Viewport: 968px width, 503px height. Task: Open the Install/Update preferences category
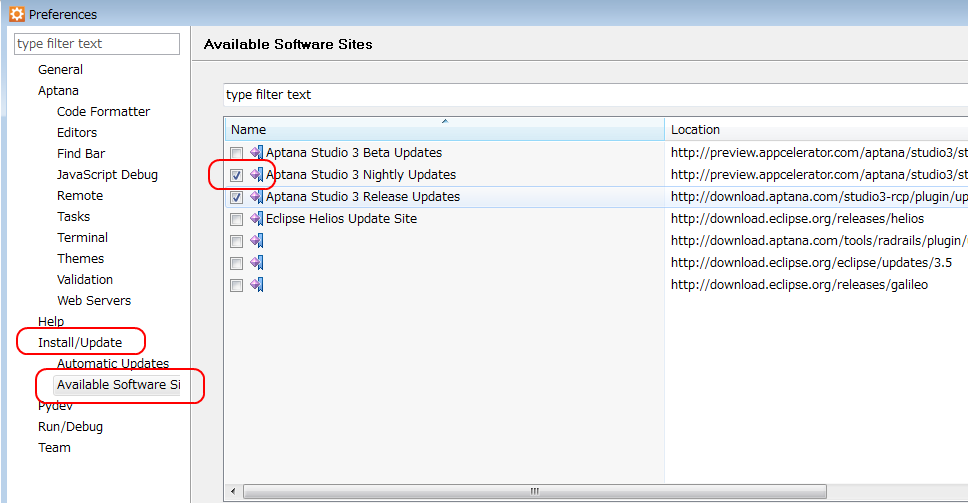80,343
